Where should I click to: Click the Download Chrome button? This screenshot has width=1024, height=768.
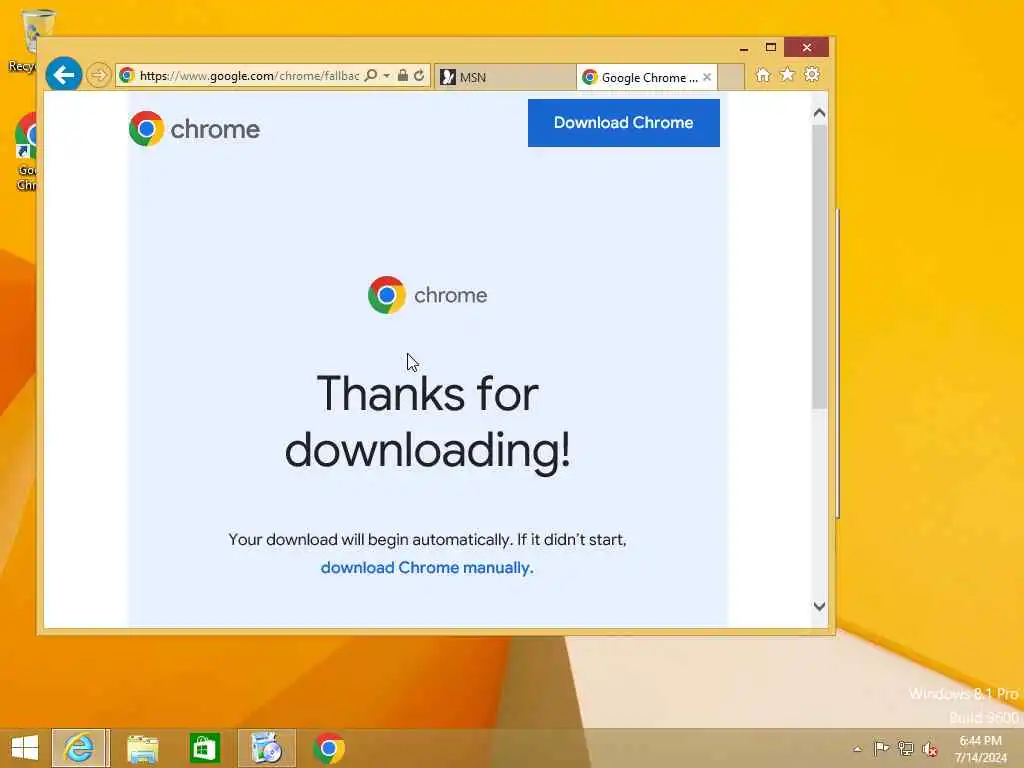click(624, 123)
